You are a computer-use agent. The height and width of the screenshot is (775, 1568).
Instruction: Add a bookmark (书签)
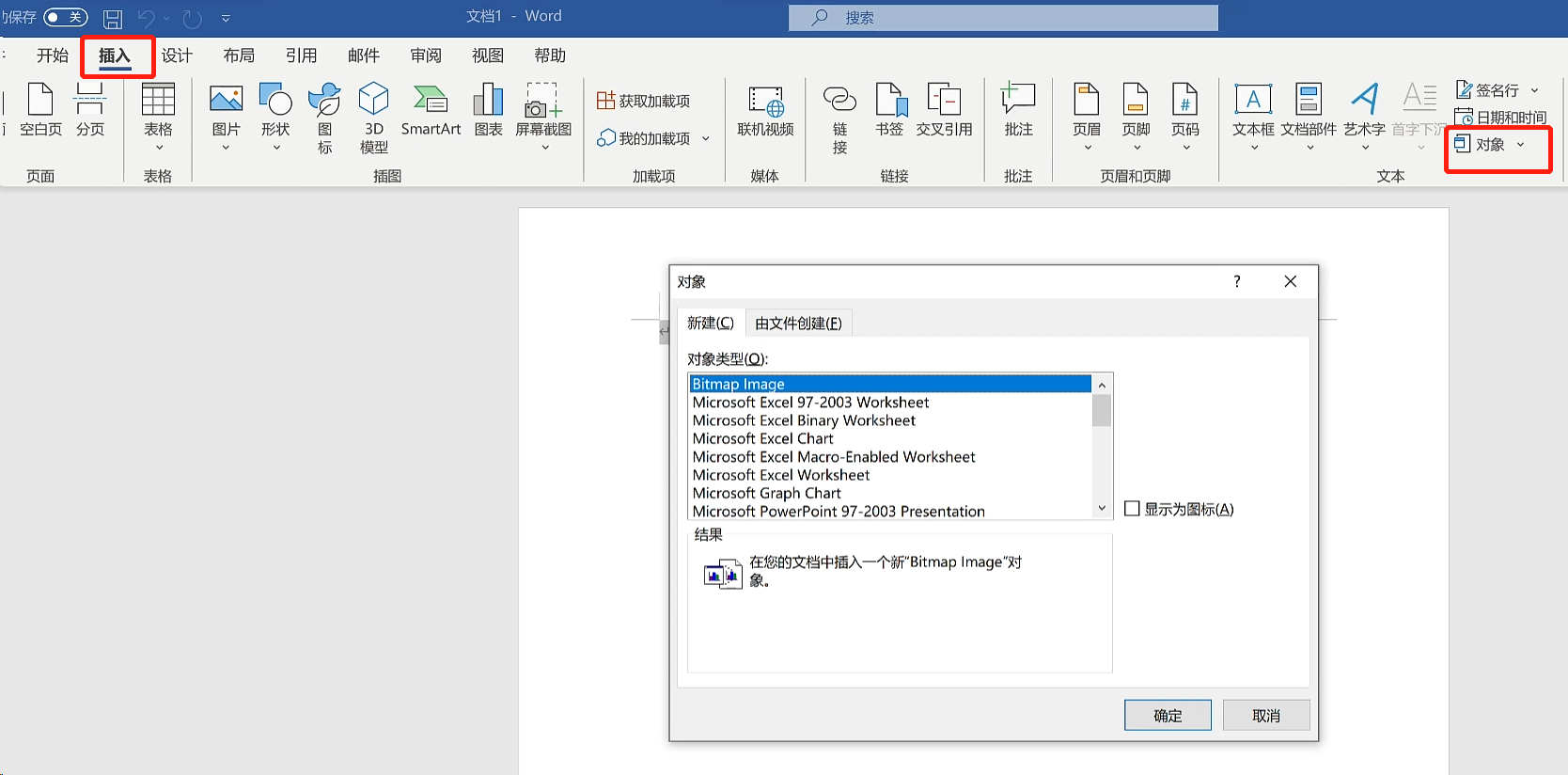pos(889,110)
